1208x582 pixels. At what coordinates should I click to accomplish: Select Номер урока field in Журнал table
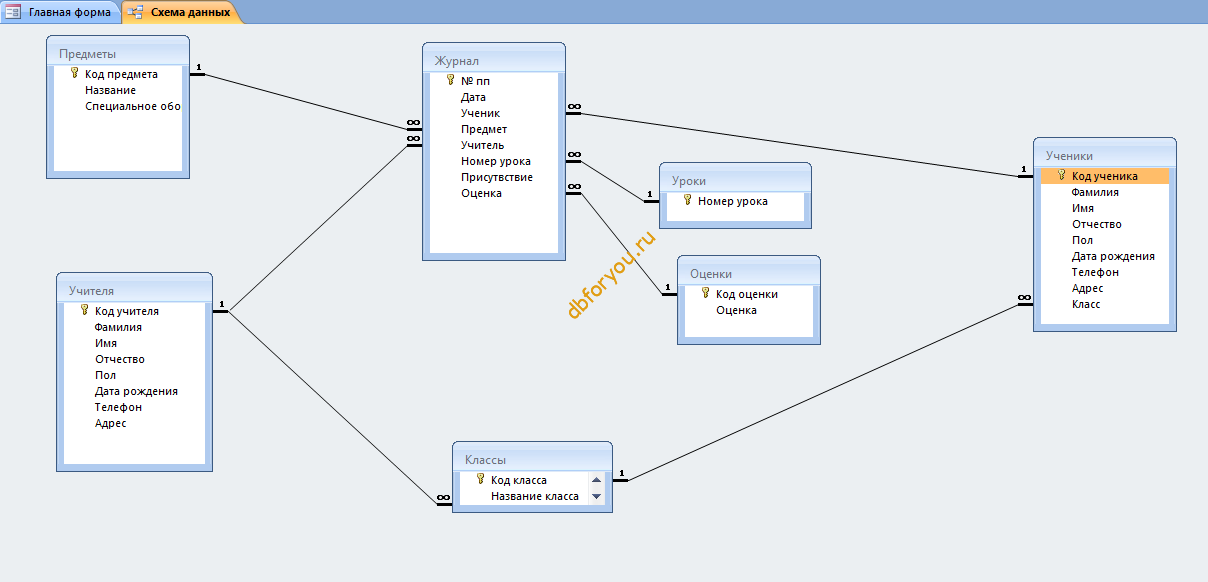494,161
